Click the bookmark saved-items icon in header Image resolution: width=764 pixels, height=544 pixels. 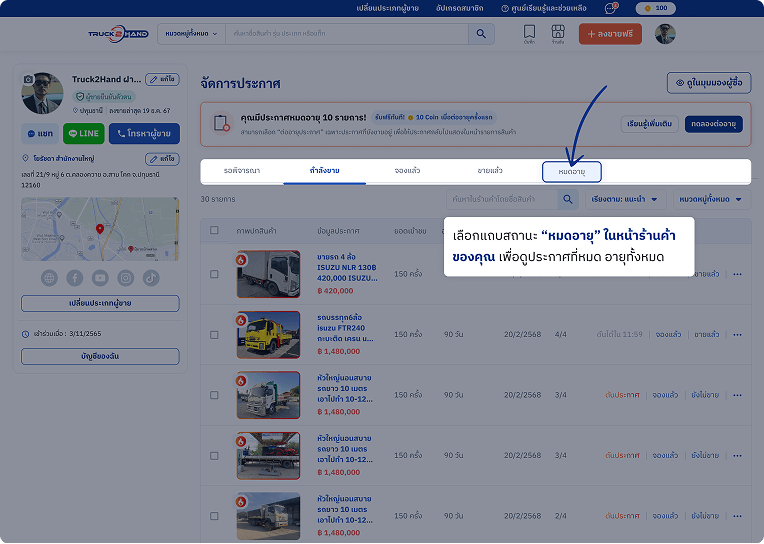[x=529, y=33]
